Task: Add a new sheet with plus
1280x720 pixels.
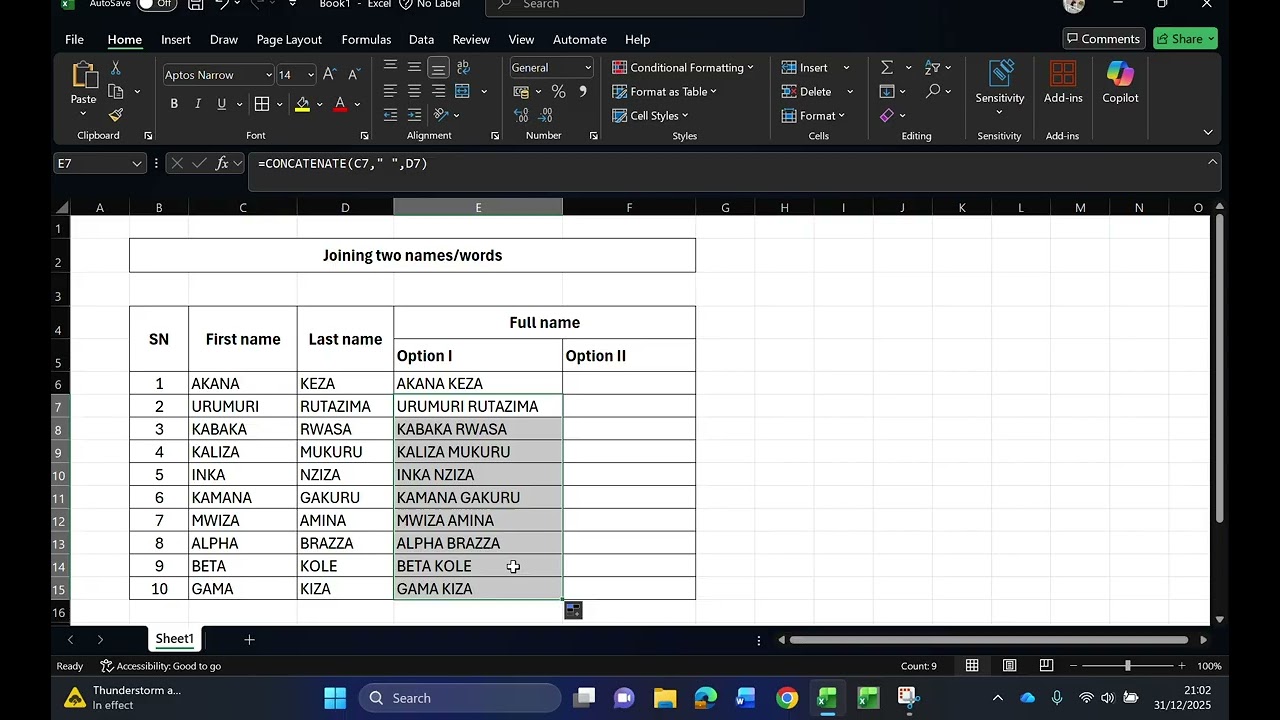Action: click(249, 639)
